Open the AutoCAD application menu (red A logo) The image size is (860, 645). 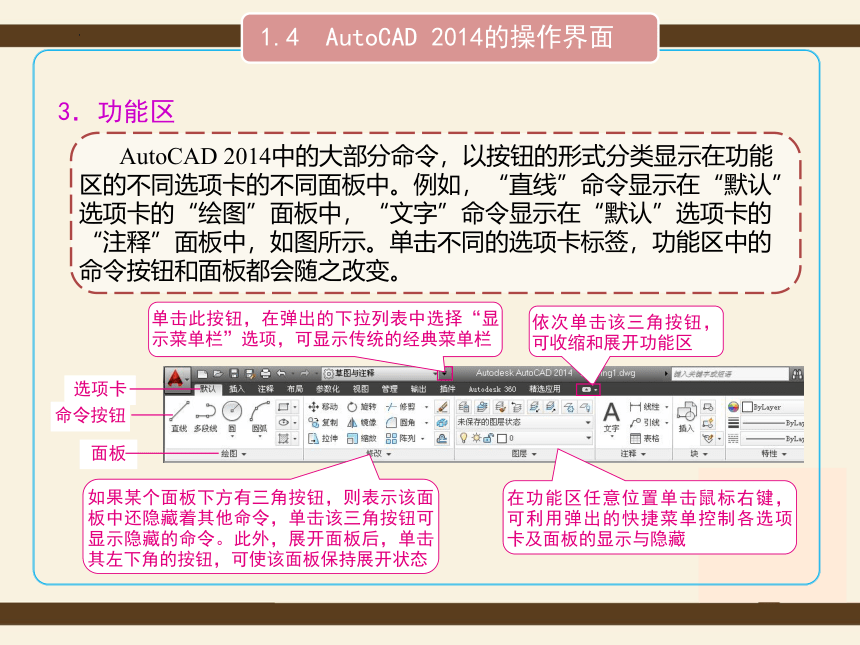pyautogui.click(x=176, y=378)
